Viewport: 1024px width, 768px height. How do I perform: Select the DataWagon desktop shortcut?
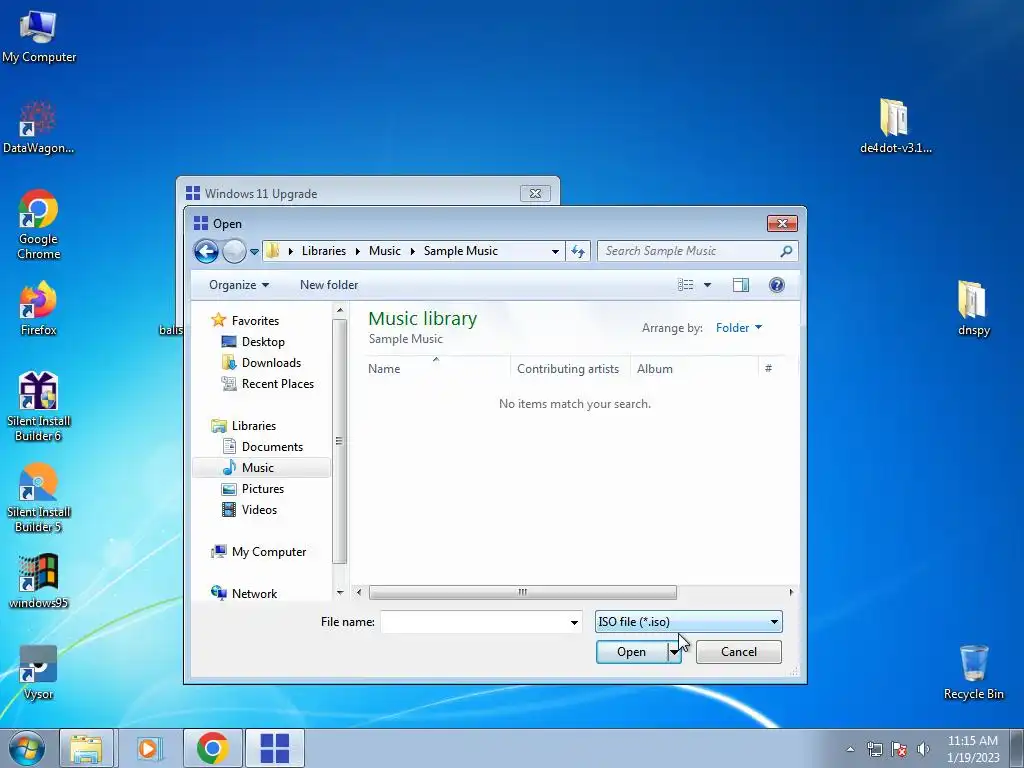pos(38,128)
